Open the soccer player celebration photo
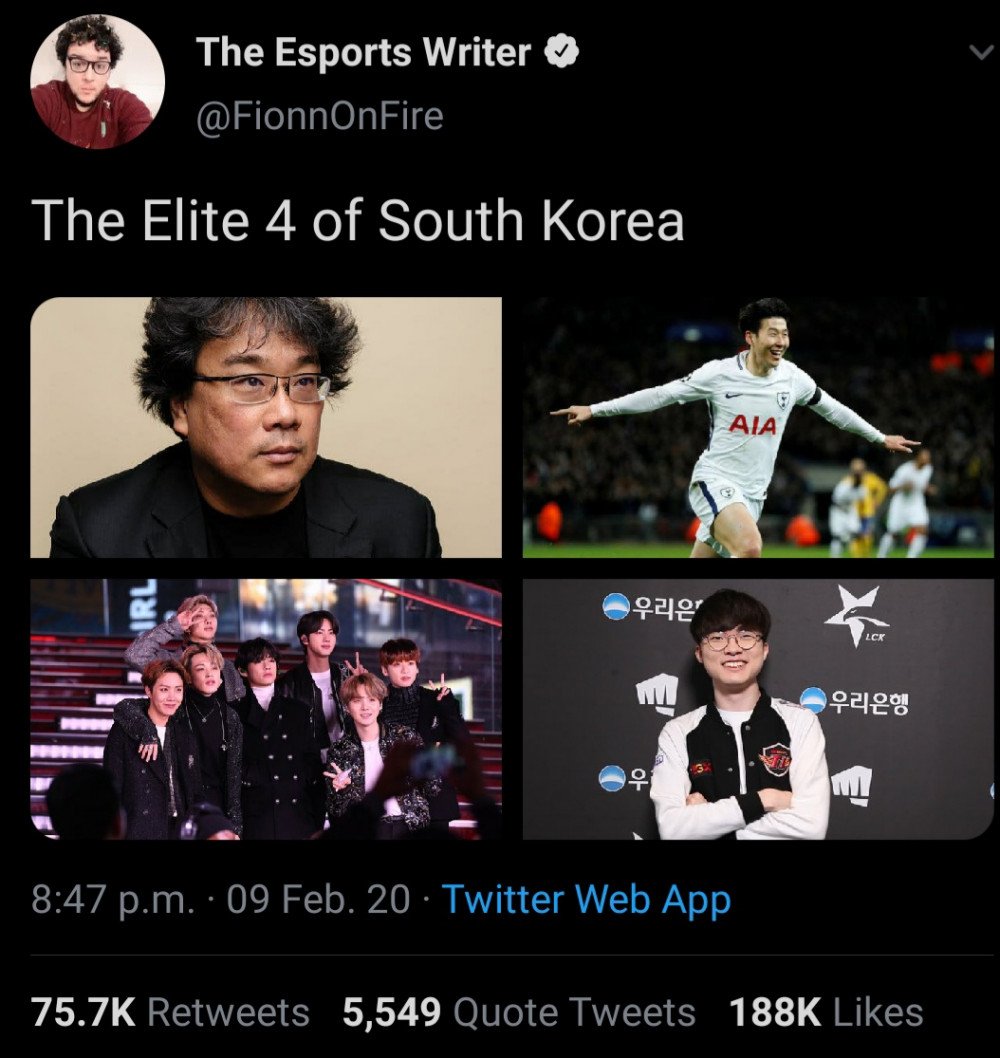 coord(758,427)
